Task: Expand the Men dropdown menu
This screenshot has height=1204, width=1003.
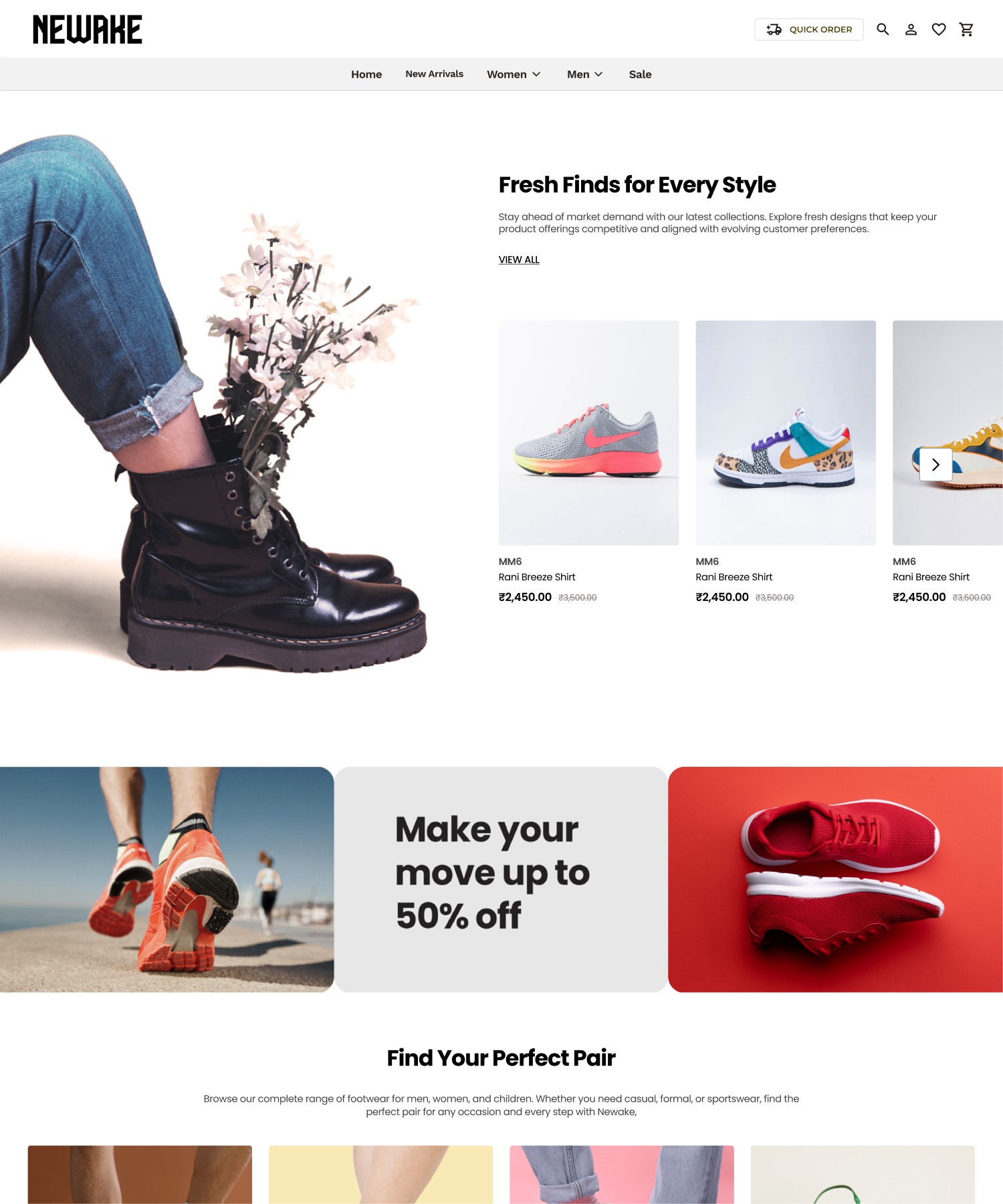Action: (x=585, y=74)
